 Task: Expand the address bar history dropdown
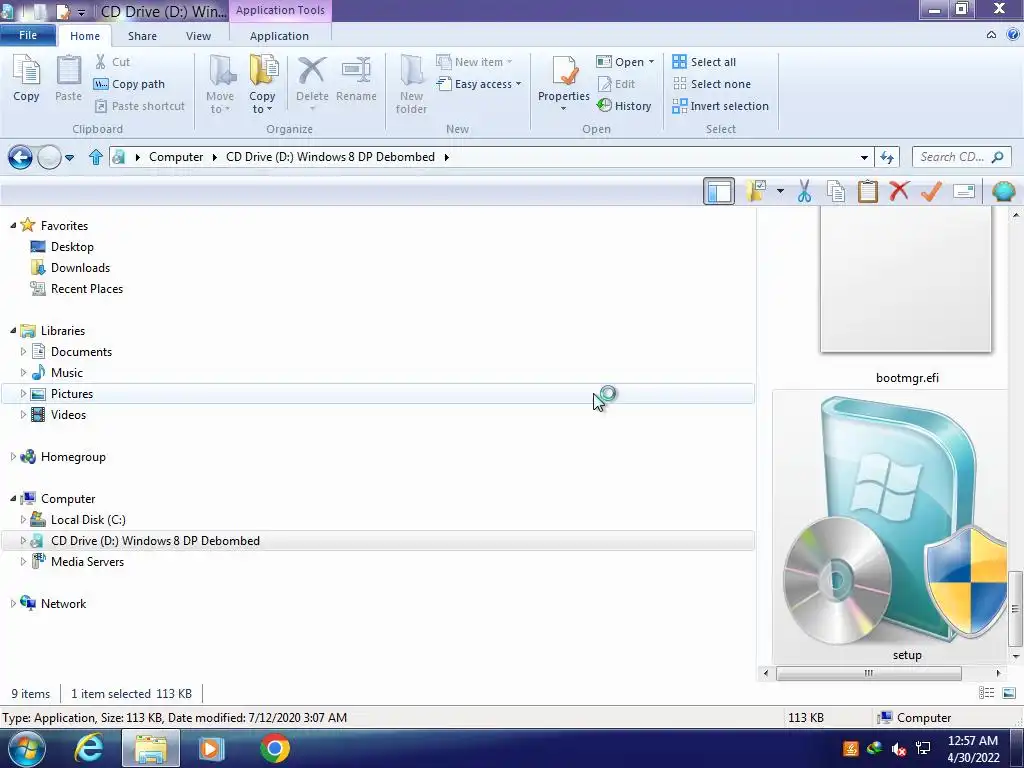864,157
